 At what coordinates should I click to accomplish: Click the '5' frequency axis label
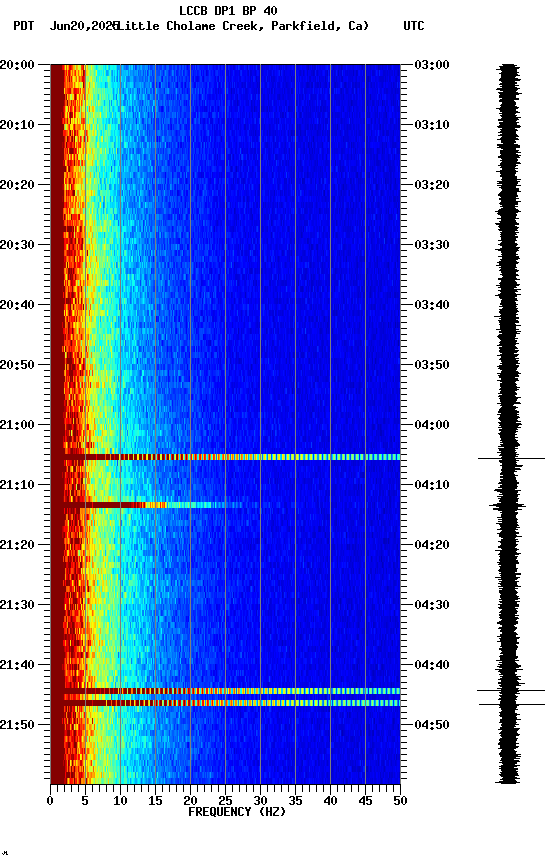85,801
